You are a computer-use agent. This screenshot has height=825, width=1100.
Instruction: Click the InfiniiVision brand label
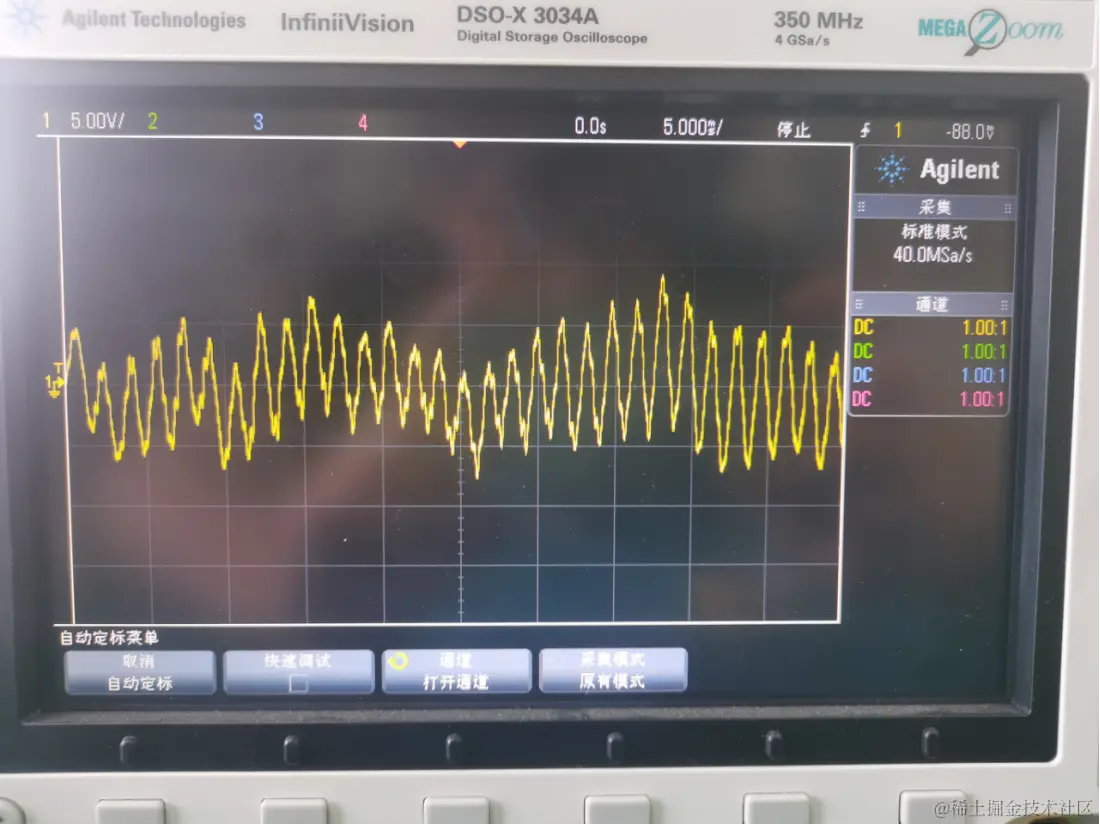click(x=347, y=23)
